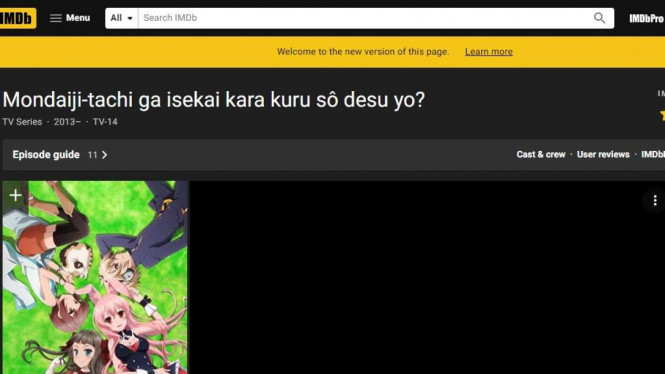Open IMDbPro link in header
This screenshot has width=665, height=374.
point(646,18)
